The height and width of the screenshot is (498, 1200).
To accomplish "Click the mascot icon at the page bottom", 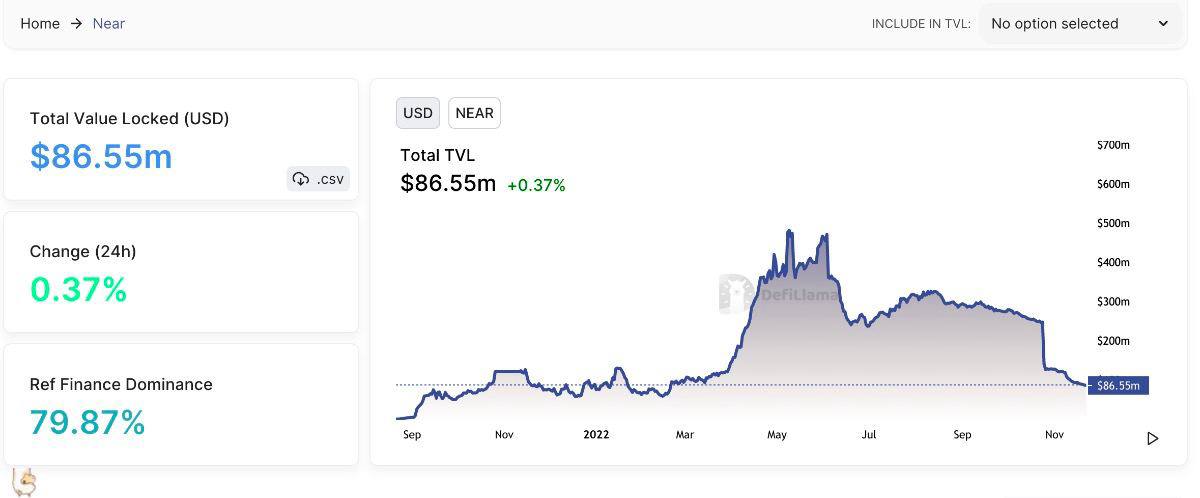I will (25, 482).
